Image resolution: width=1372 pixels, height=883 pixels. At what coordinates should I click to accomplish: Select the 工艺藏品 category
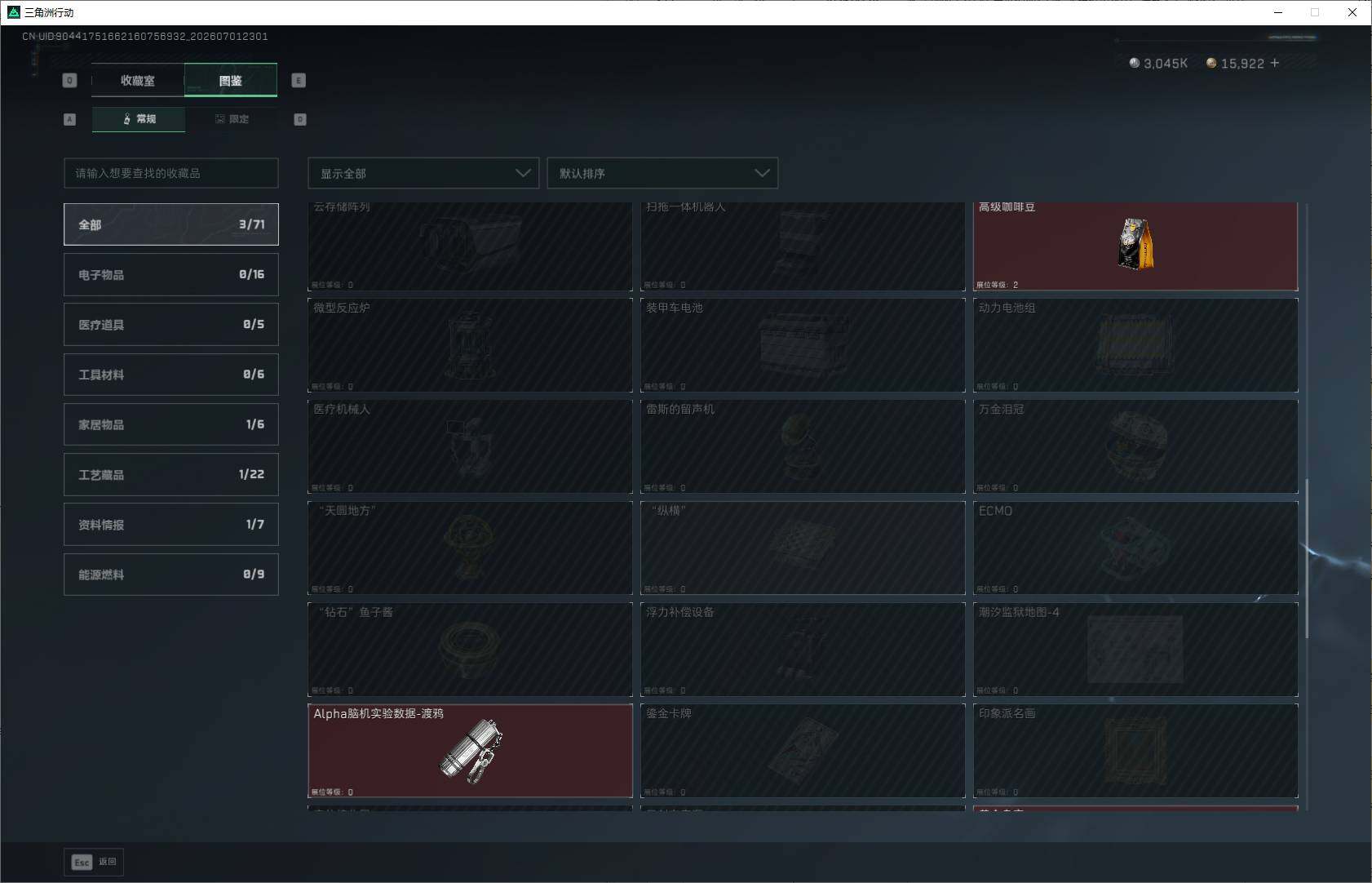(171, 474)
